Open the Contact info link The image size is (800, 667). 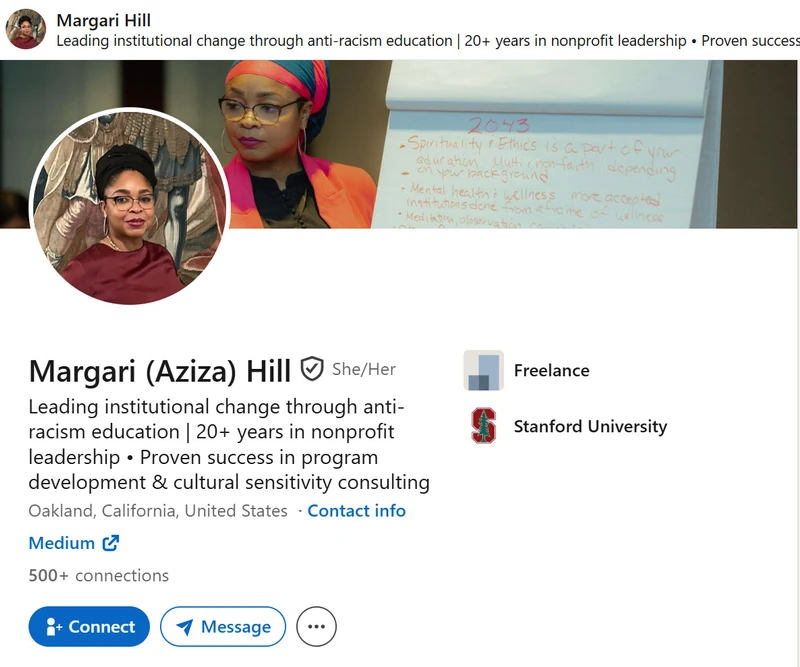(357, 511)
